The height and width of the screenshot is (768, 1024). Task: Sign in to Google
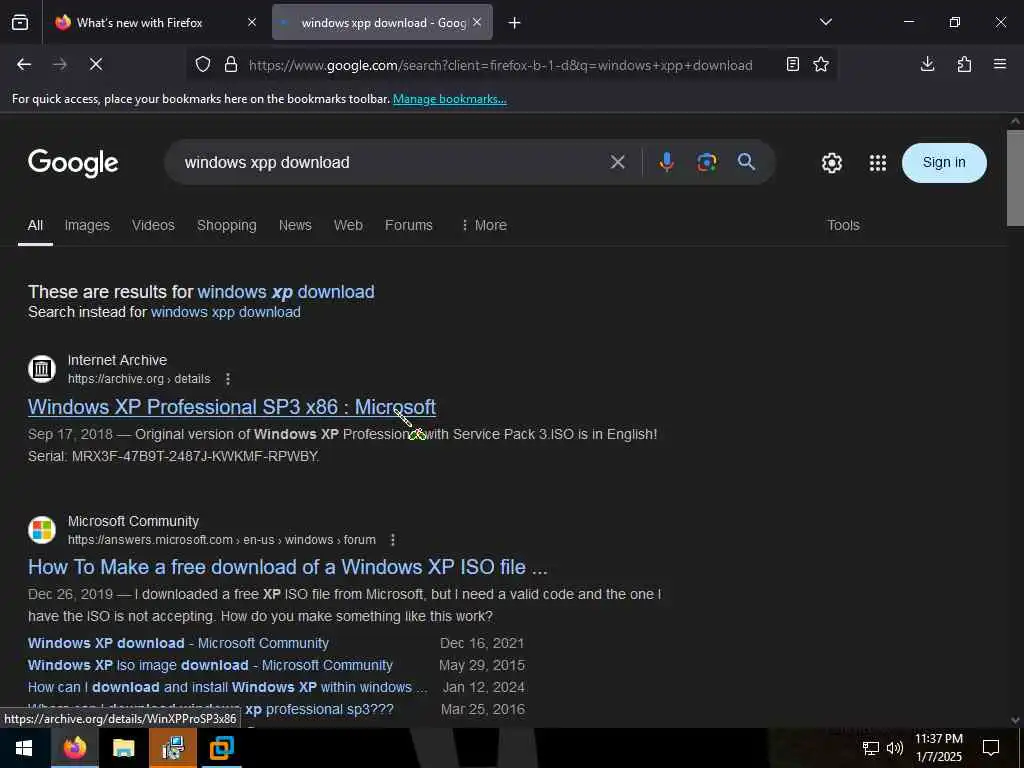(x=944, y=163)
